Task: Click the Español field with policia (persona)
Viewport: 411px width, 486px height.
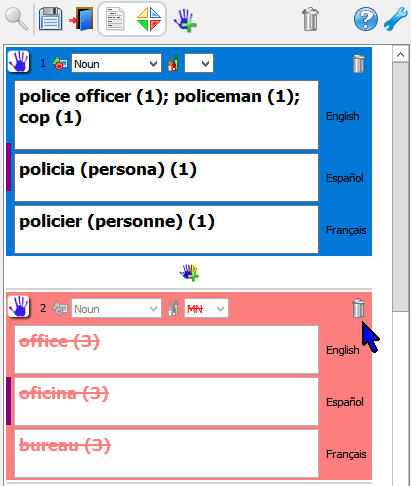Action: pyautogui.click(x=166, y=177)
